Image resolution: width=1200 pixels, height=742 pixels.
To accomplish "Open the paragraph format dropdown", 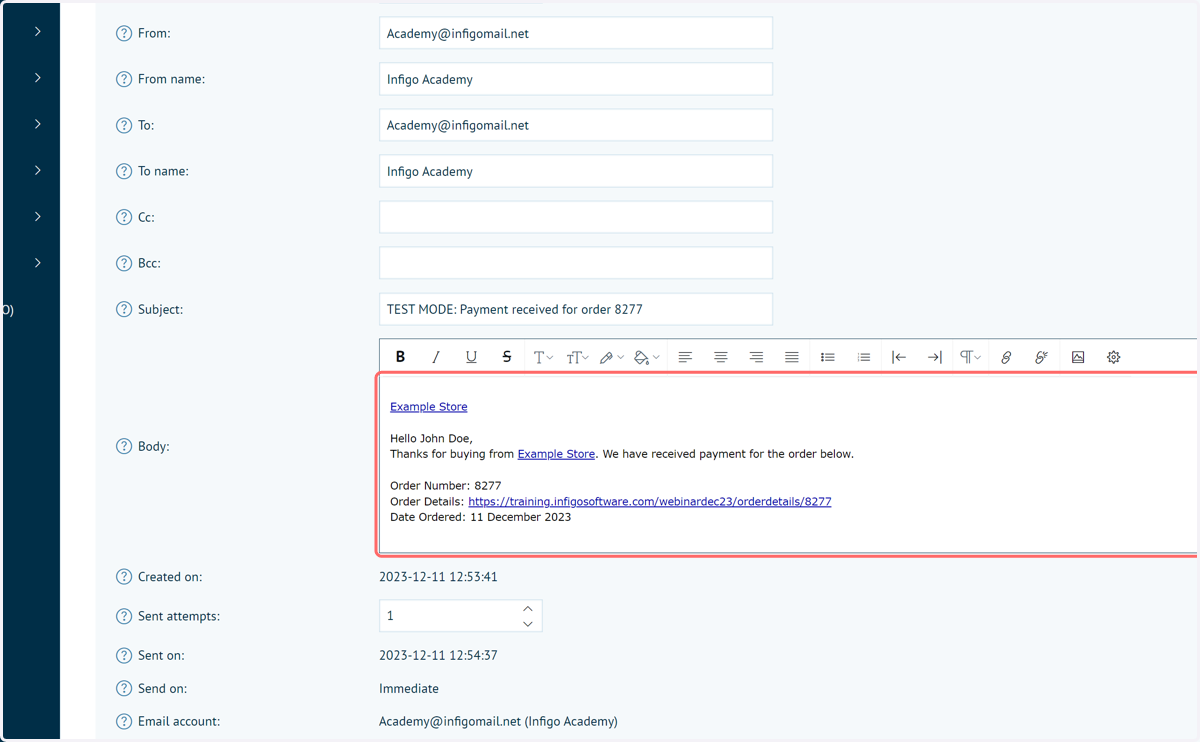I will pyautogui.click(x=970, y=357).
